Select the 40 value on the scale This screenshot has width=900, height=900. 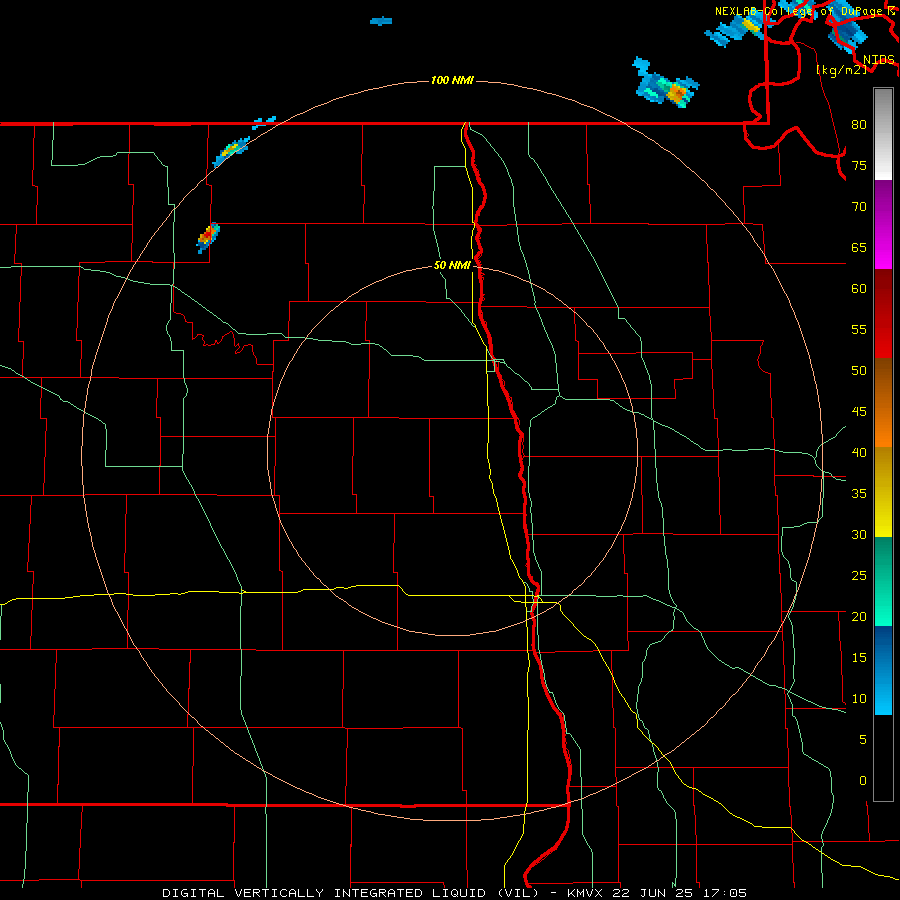[x=859, y=453]
